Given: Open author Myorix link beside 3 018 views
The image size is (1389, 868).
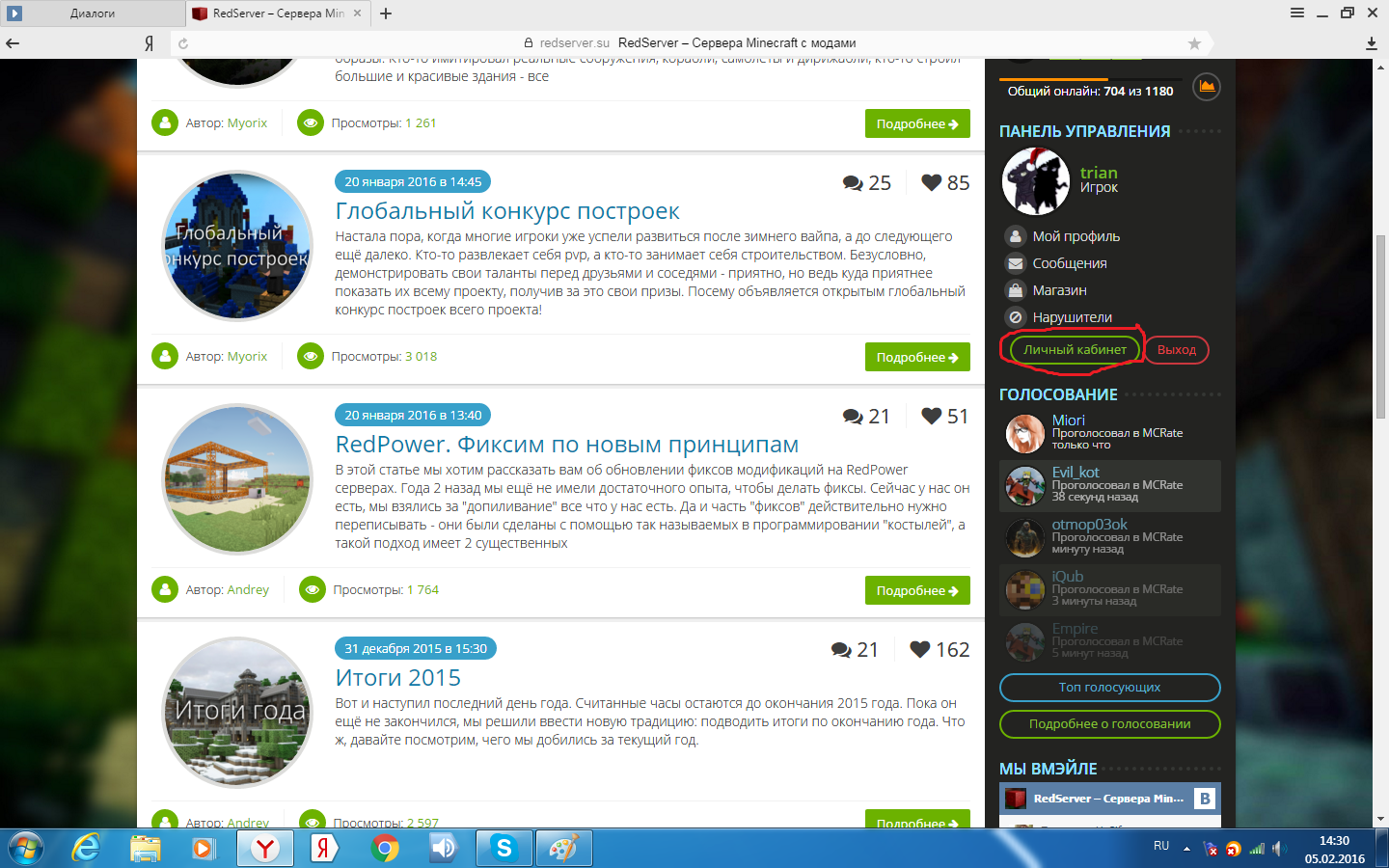Looking at the screenshot, I should [x=247, y=357].
